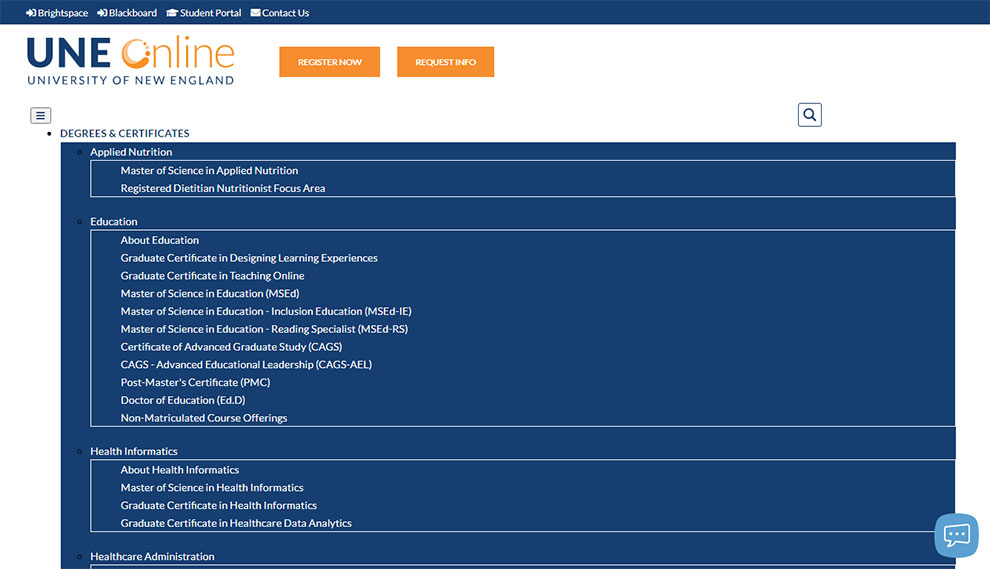
Task: Open the Blackboard login link
Action: (127, 13)
